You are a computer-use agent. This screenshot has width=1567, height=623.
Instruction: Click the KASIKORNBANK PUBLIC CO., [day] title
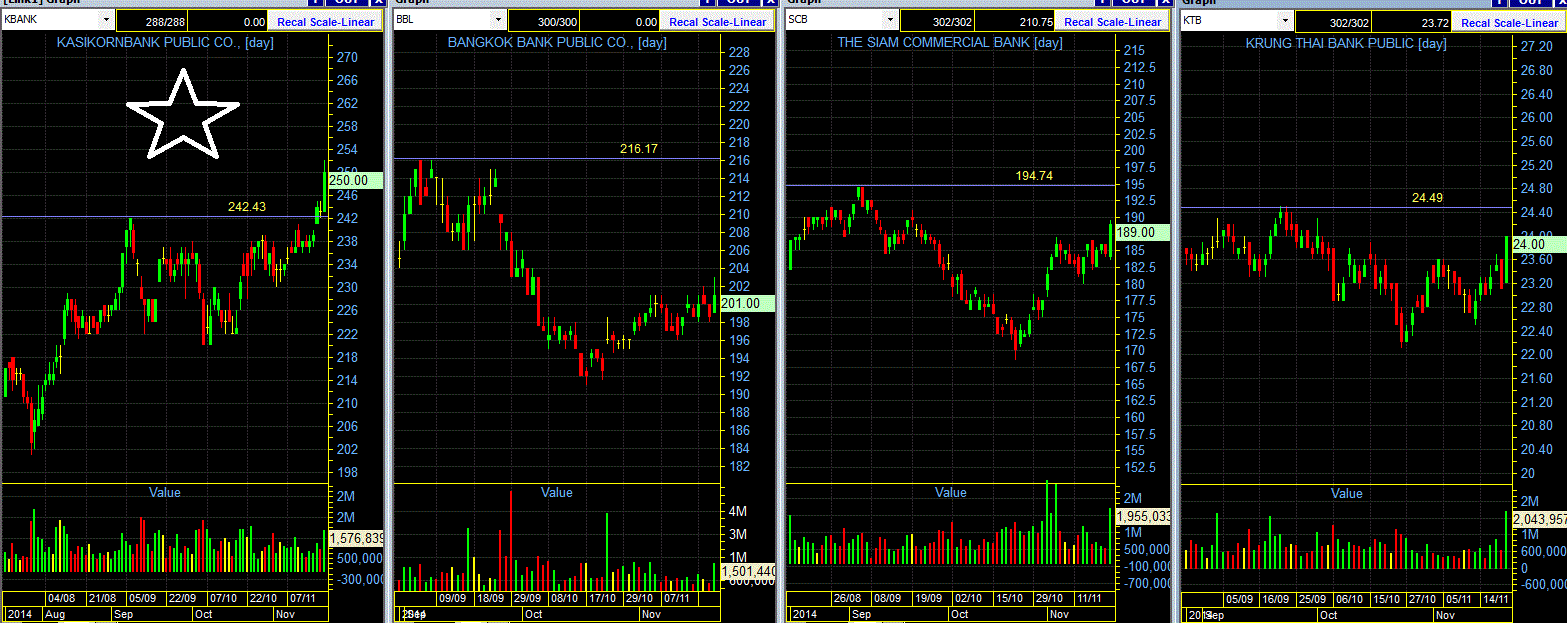(x=165, y=42)
